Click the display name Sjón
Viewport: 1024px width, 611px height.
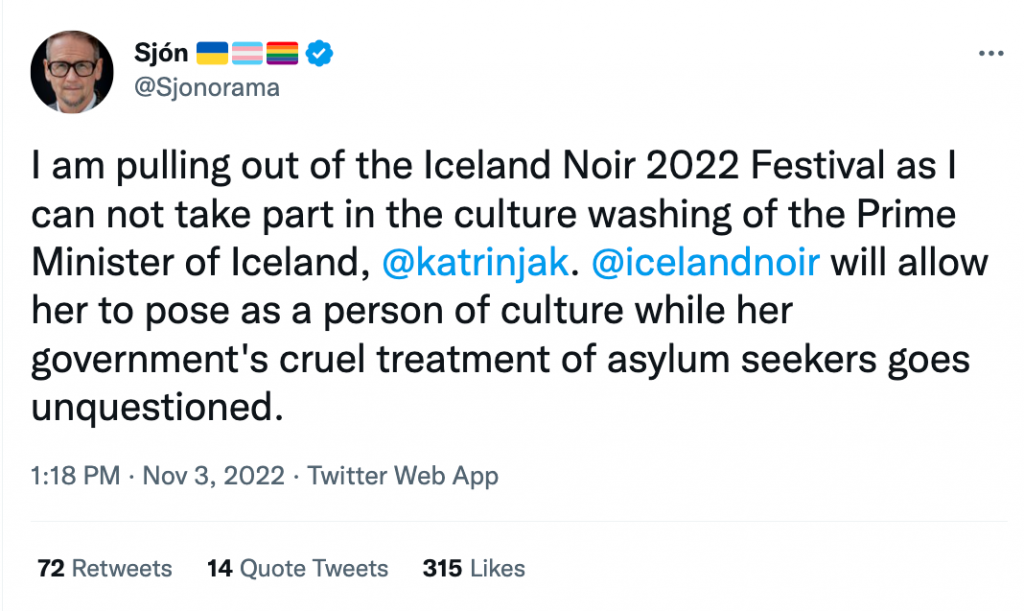click(160, 54)
